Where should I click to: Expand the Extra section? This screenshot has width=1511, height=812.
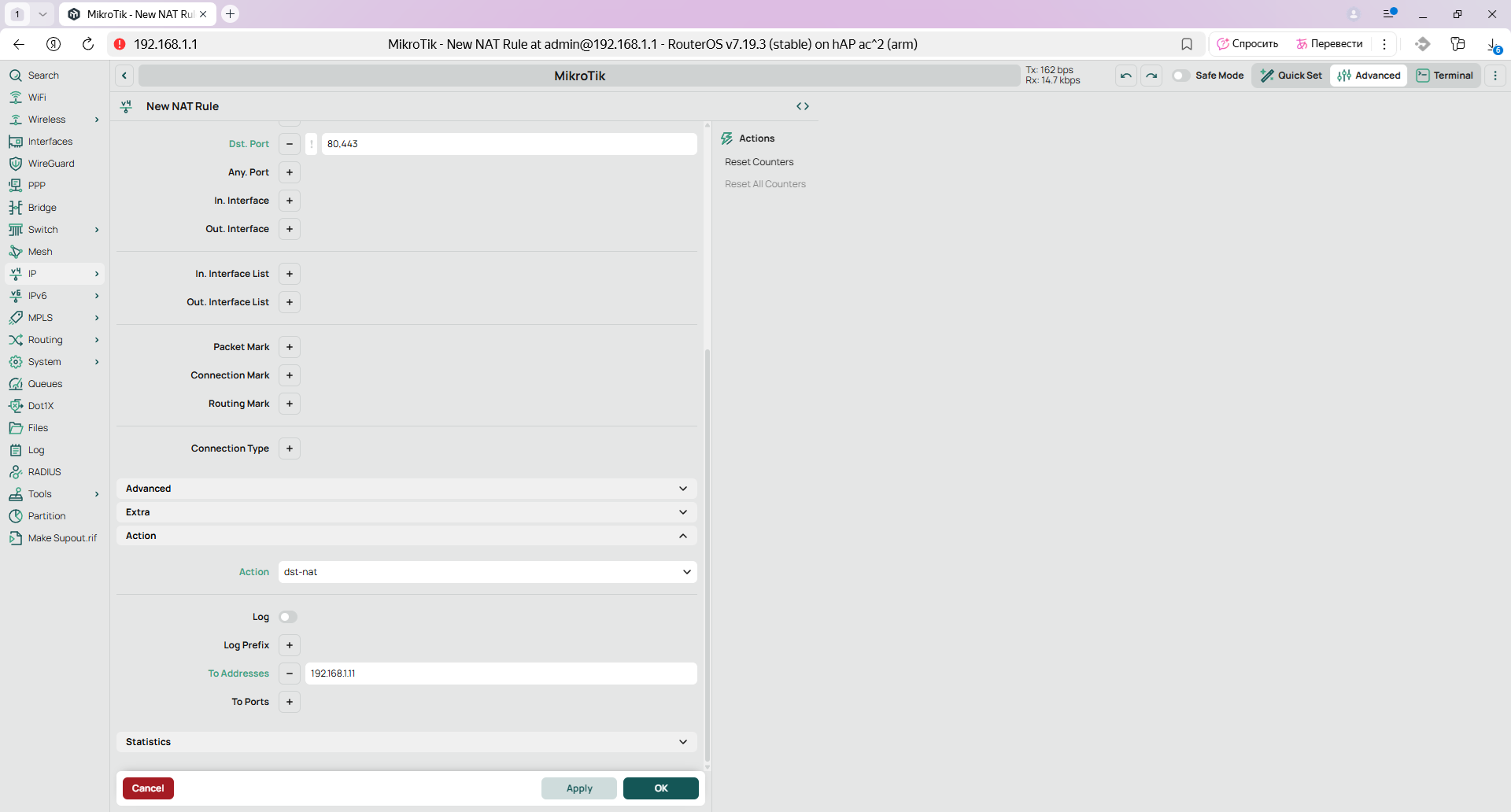(407, 512)
